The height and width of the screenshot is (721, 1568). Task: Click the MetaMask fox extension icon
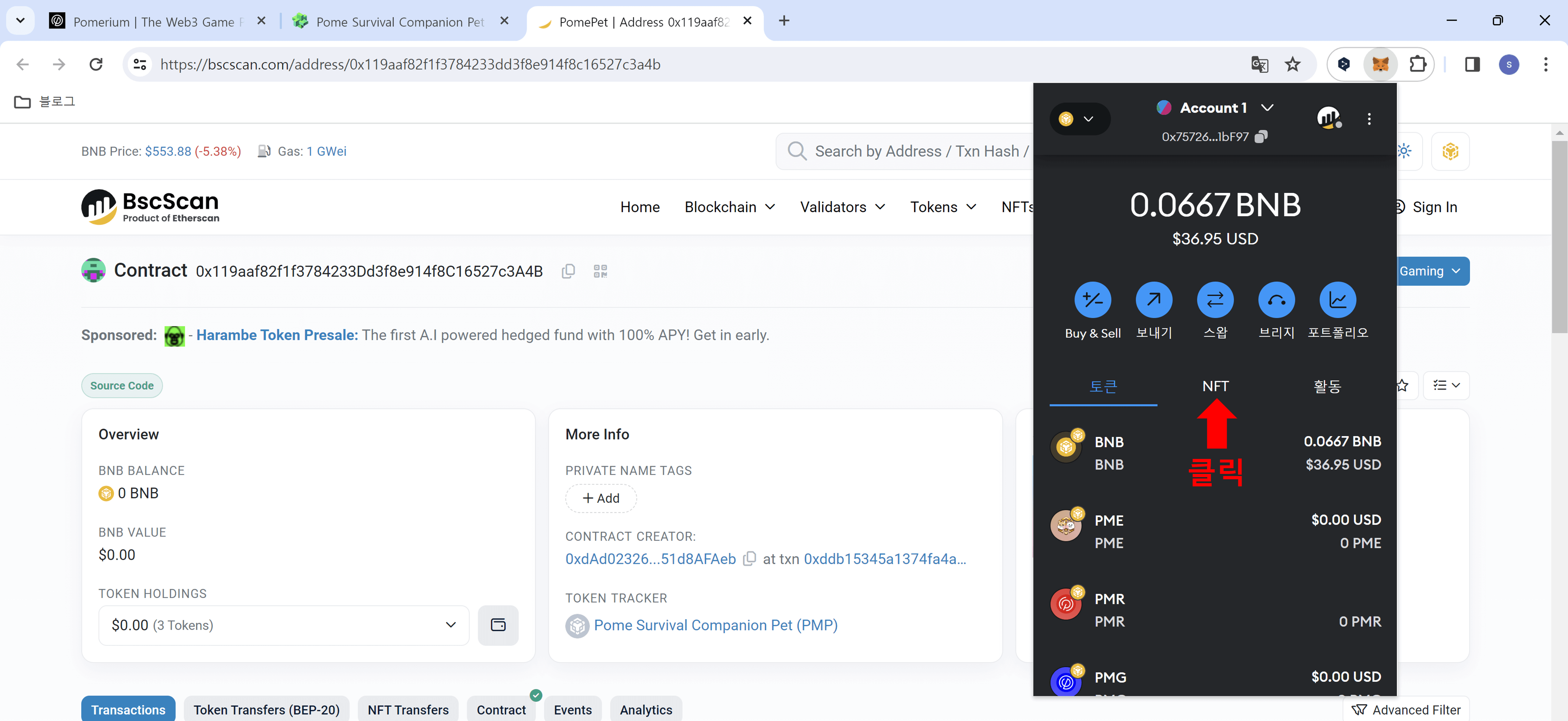point(1380,64)
